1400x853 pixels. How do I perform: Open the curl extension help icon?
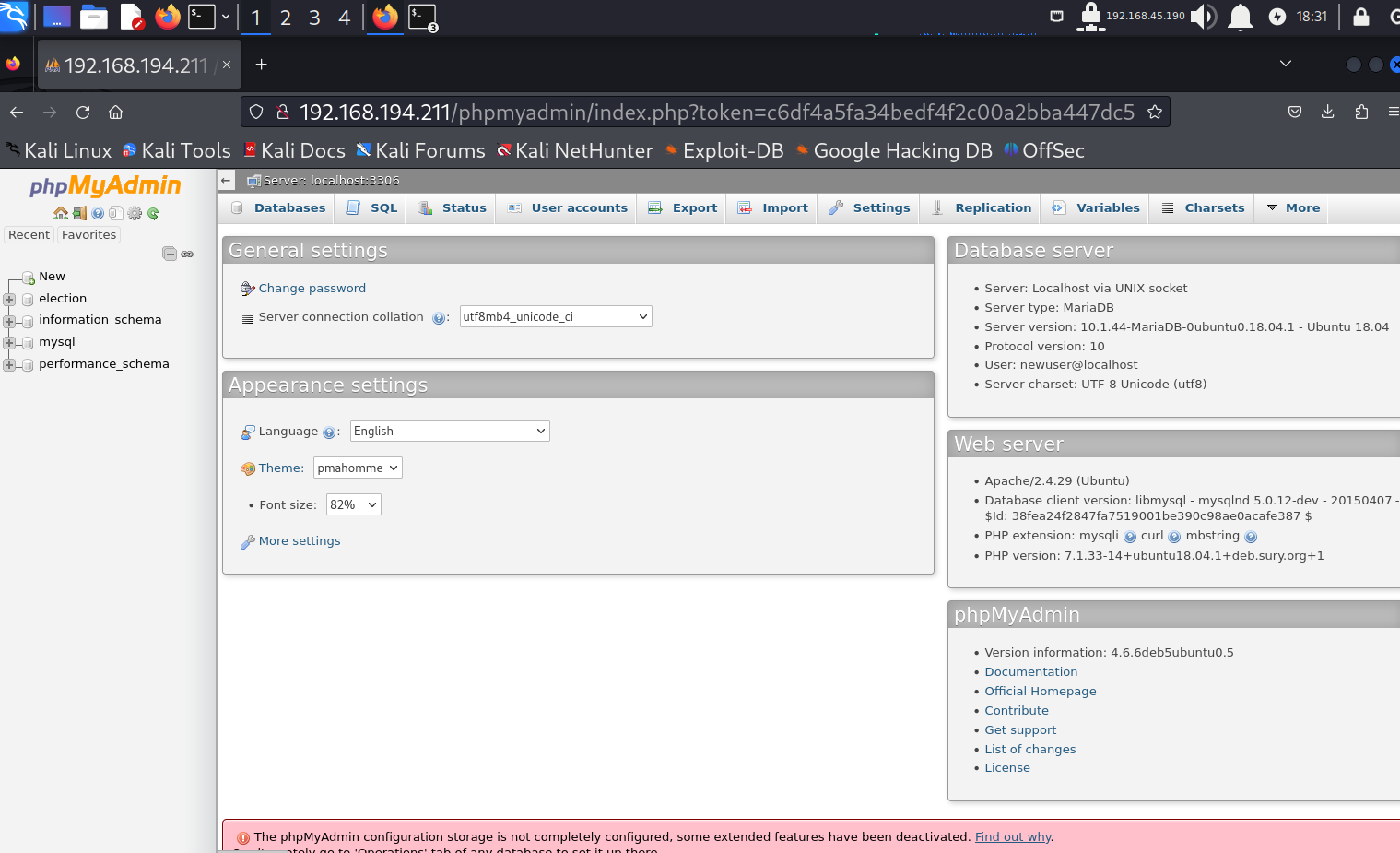(x=1174, y=537)
